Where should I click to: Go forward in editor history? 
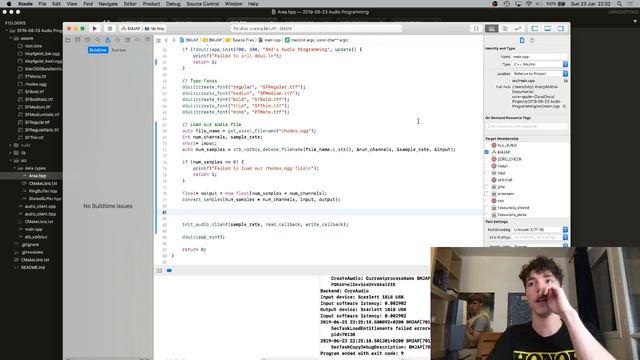[173, 40]
